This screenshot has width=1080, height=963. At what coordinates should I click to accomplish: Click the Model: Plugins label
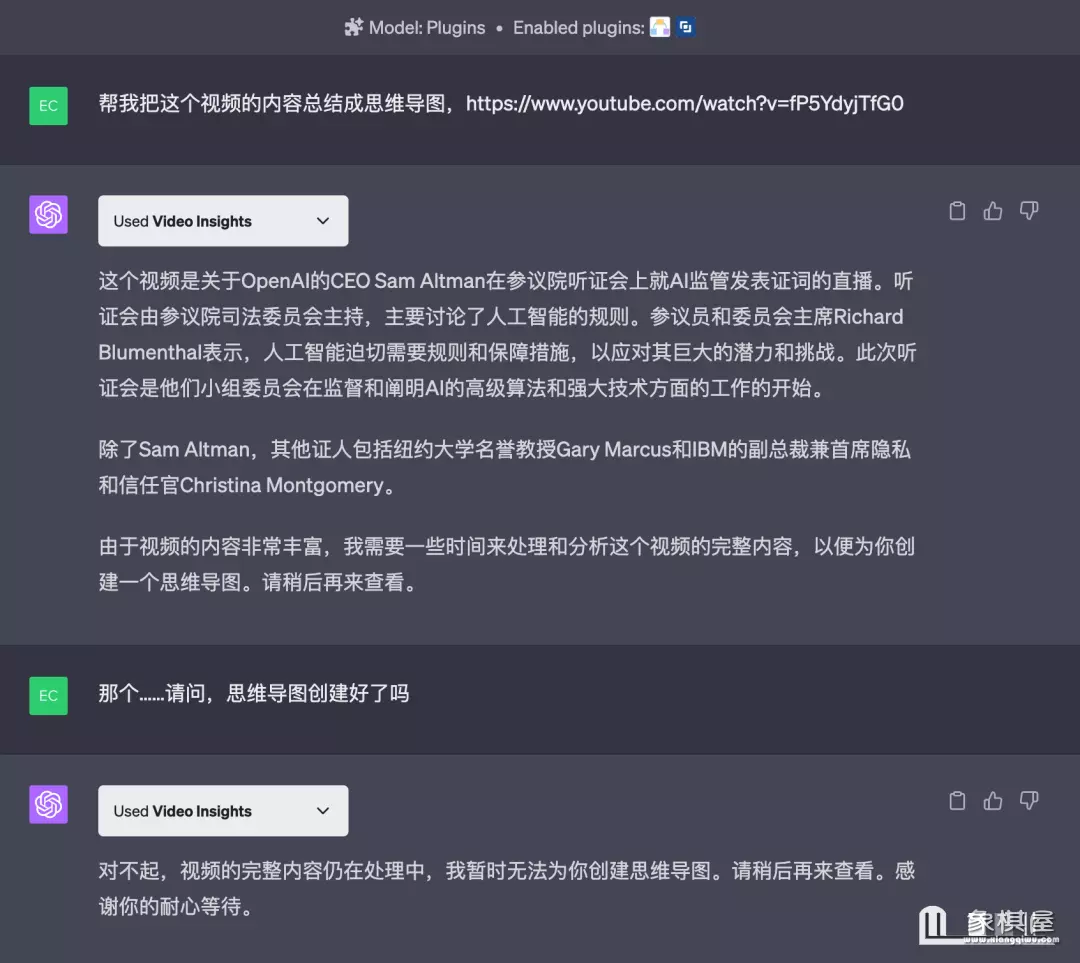[427, 28]
